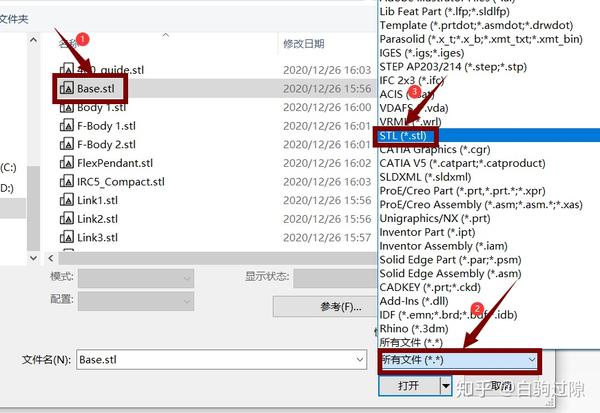Click navigation pane scroll up arrow
The height and width of the screenshot is (413, 600).
[33, 40]
